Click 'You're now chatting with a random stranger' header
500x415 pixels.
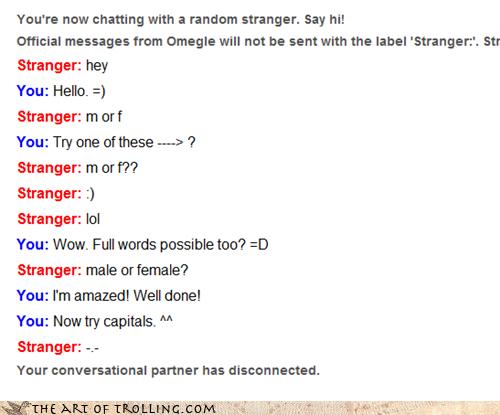click(181, 19)
